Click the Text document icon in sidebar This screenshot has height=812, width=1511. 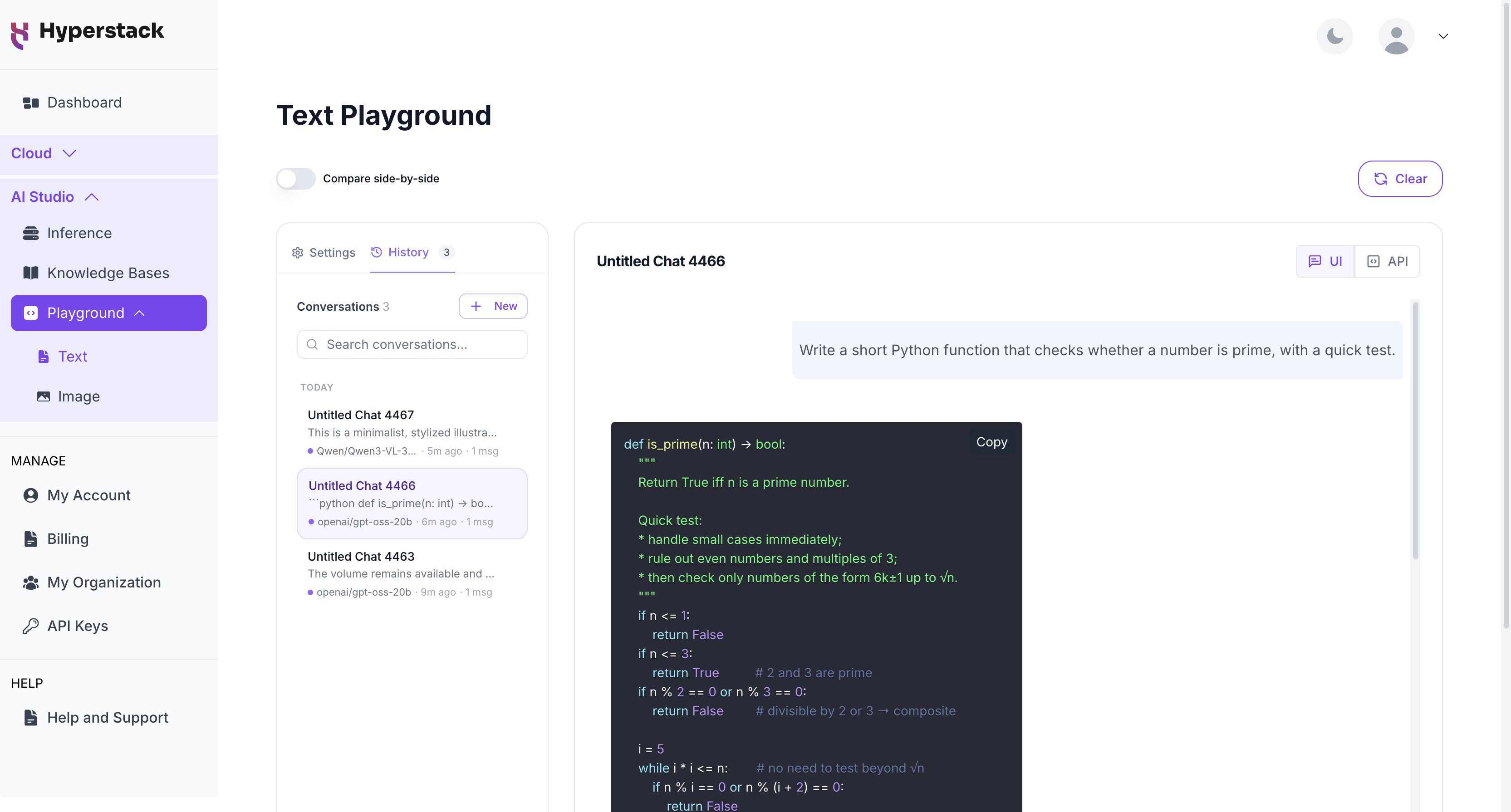pos(44,357)
